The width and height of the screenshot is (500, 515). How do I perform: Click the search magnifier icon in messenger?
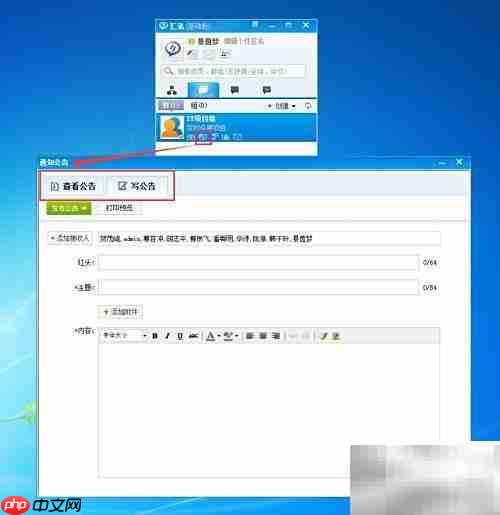click(x=168, y=71)
